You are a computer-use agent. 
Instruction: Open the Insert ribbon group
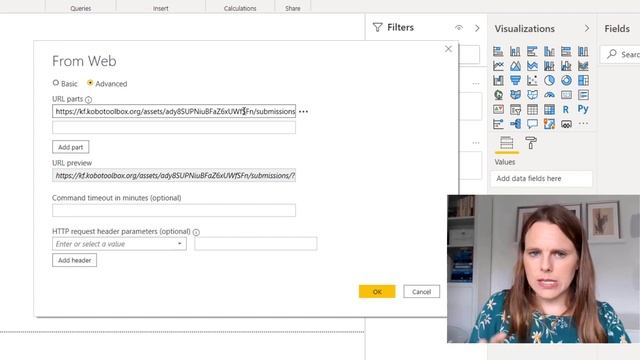pyautogui.click(x=160, y=8)
